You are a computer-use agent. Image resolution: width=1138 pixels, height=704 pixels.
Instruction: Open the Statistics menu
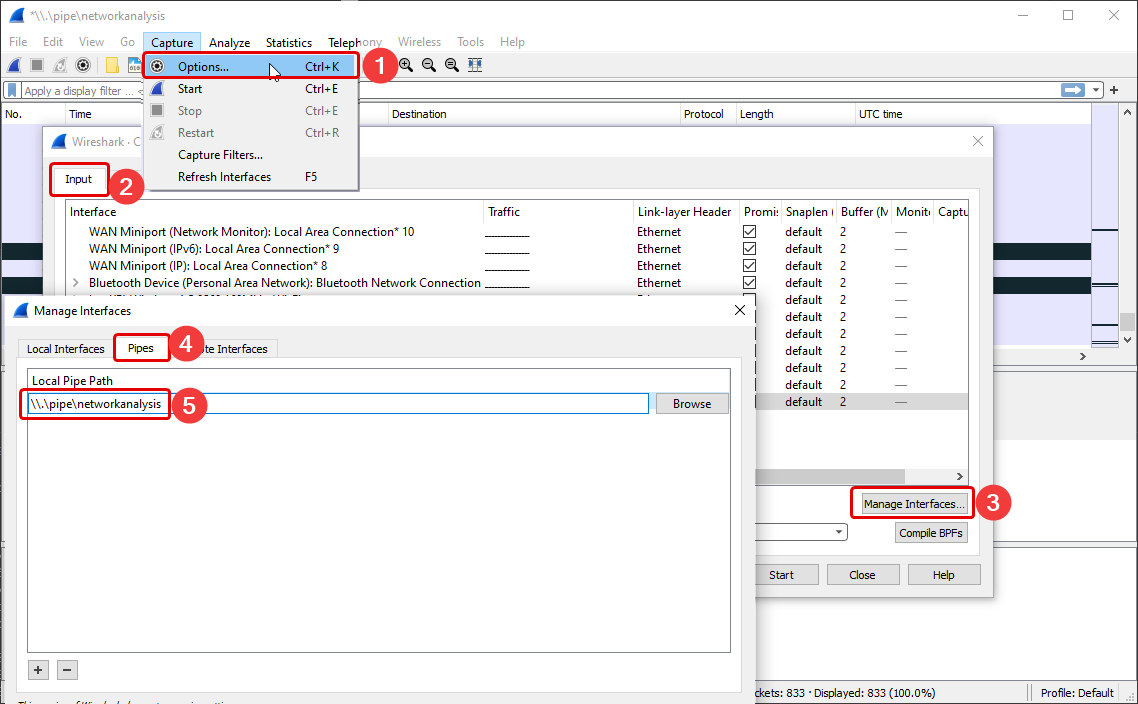[x=289, y=42]
